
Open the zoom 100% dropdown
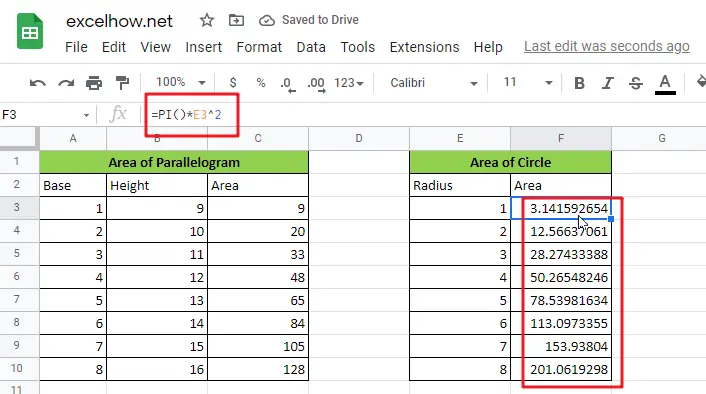pyautogui.click(x=181, y=82)
